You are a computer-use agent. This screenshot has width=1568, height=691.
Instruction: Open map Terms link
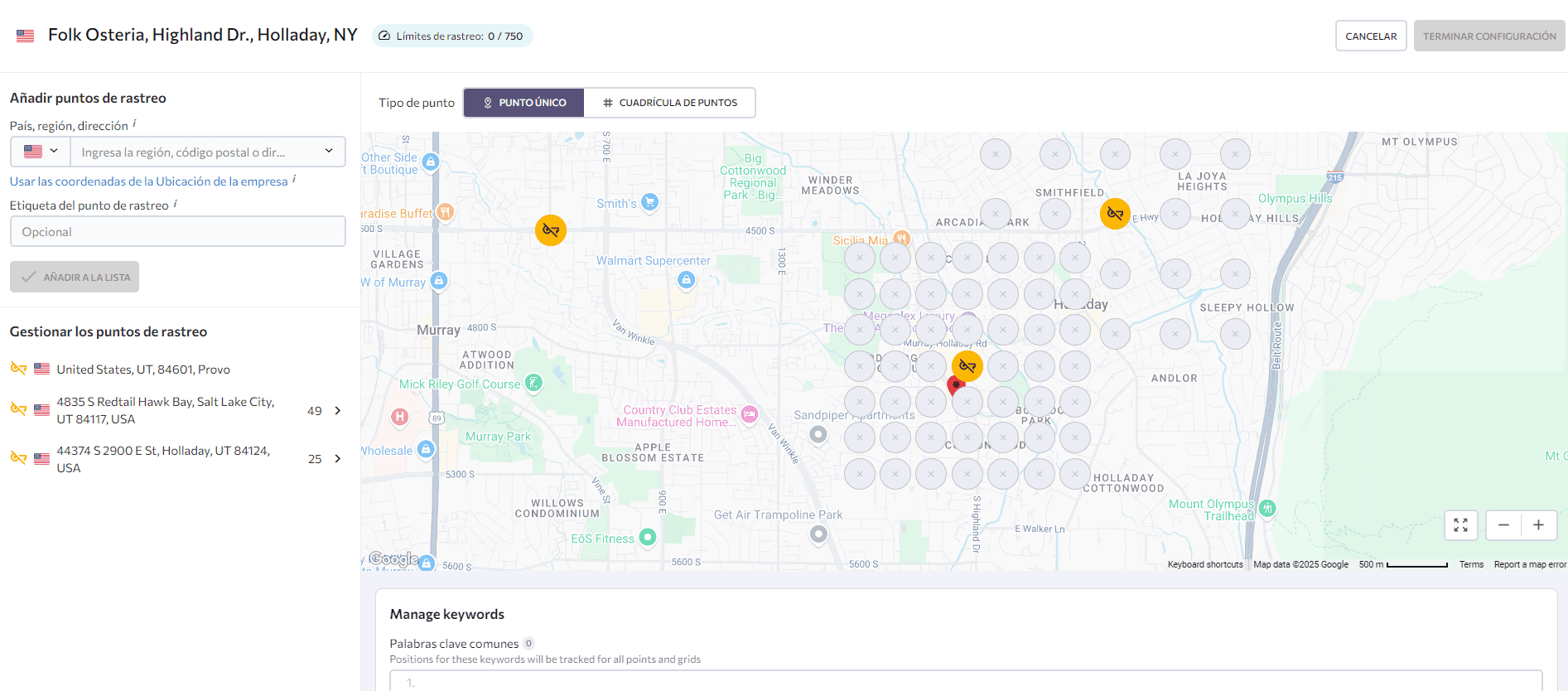(1471, 564)
